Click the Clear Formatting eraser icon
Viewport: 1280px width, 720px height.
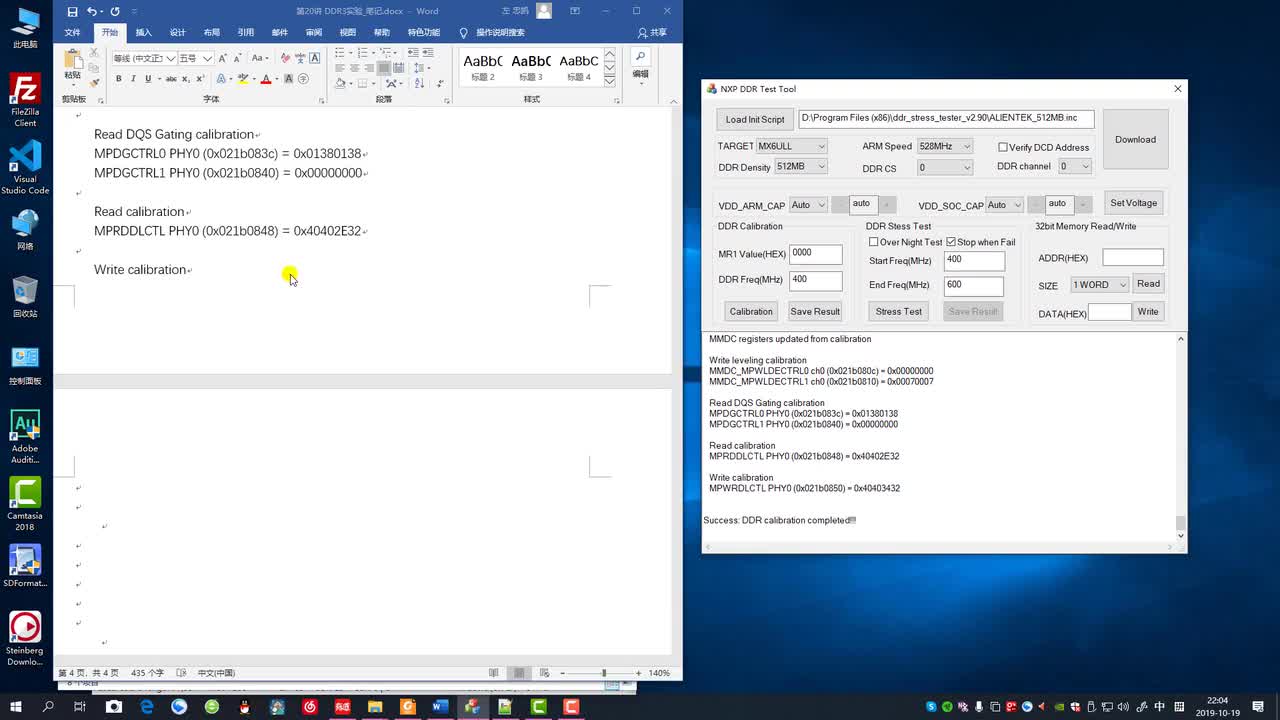point(285,58)
